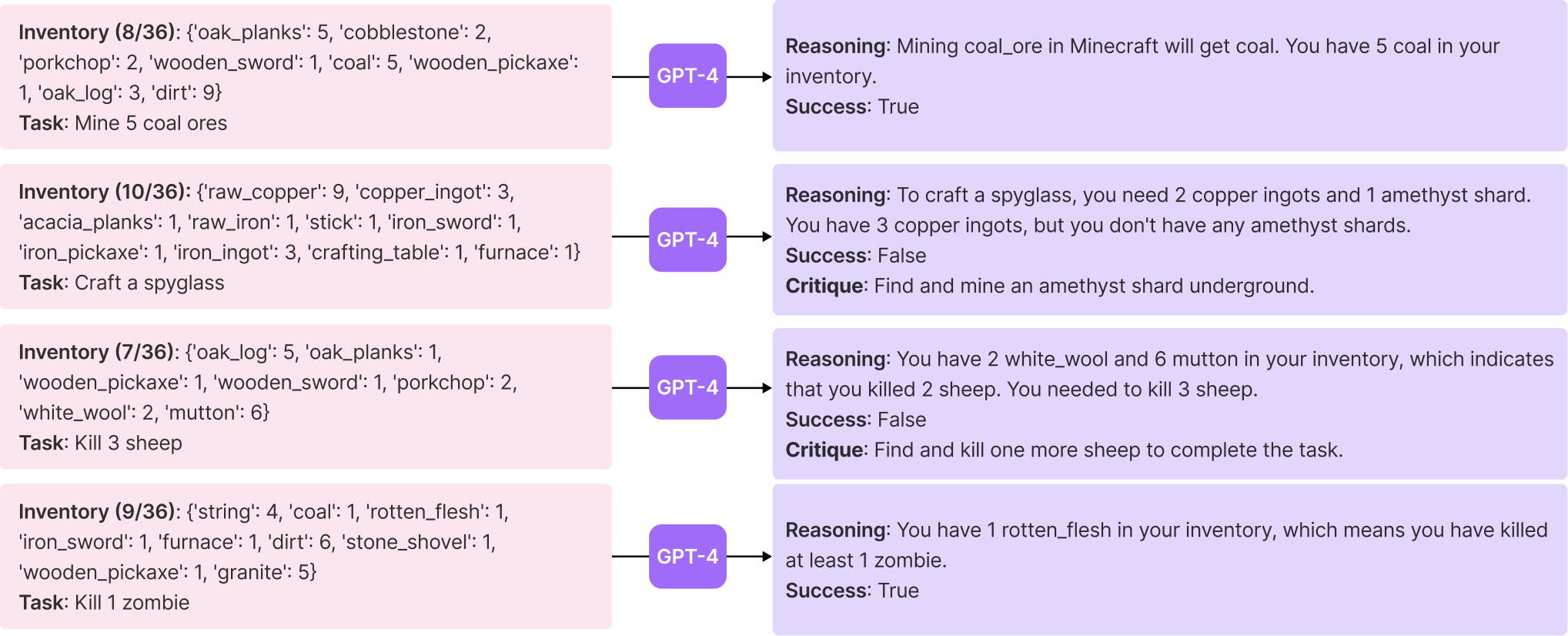Select the 'Kill 3 sheep' task text
Screen dimensions: 1568x636
129,443
